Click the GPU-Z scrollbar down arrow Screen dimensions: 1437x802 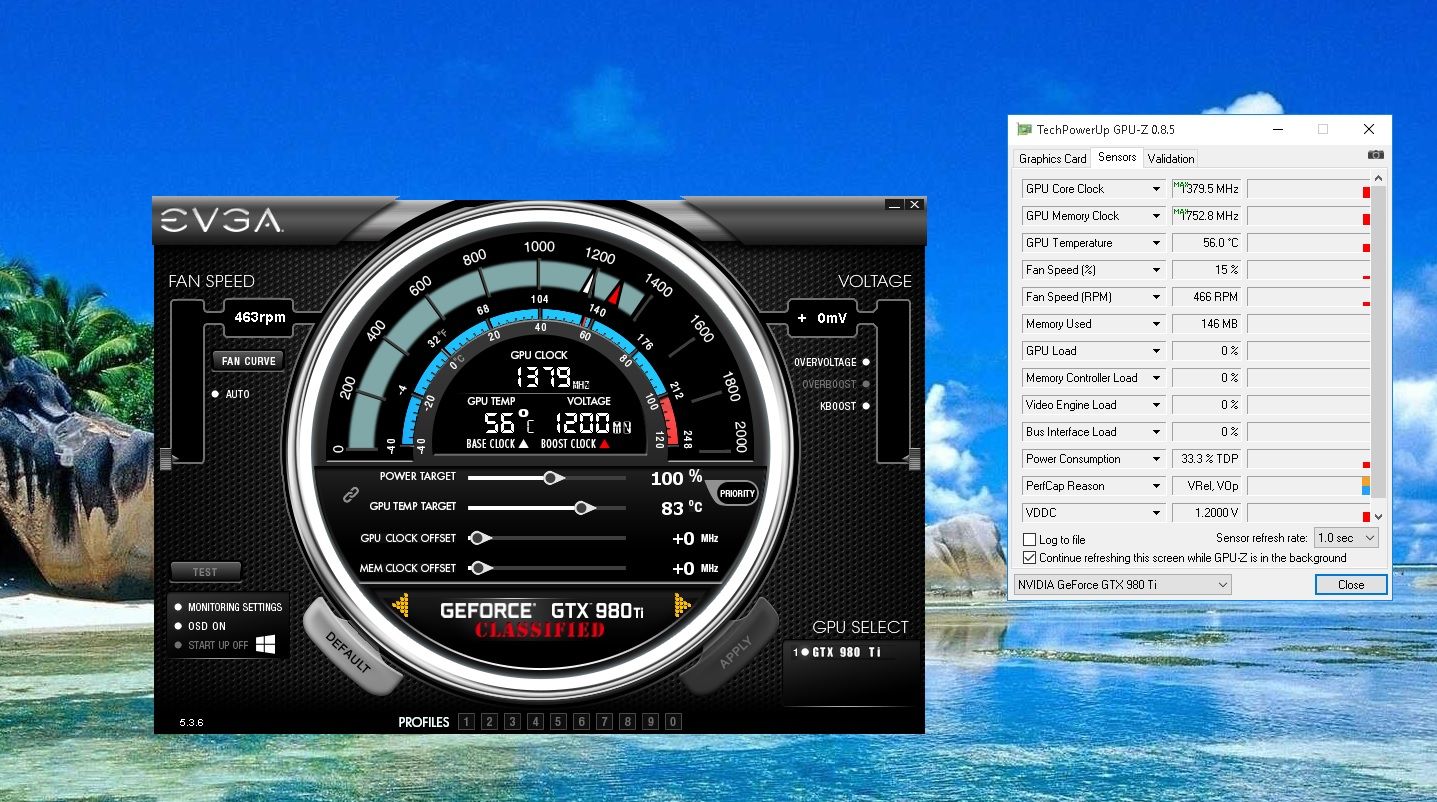point(1378,516)
